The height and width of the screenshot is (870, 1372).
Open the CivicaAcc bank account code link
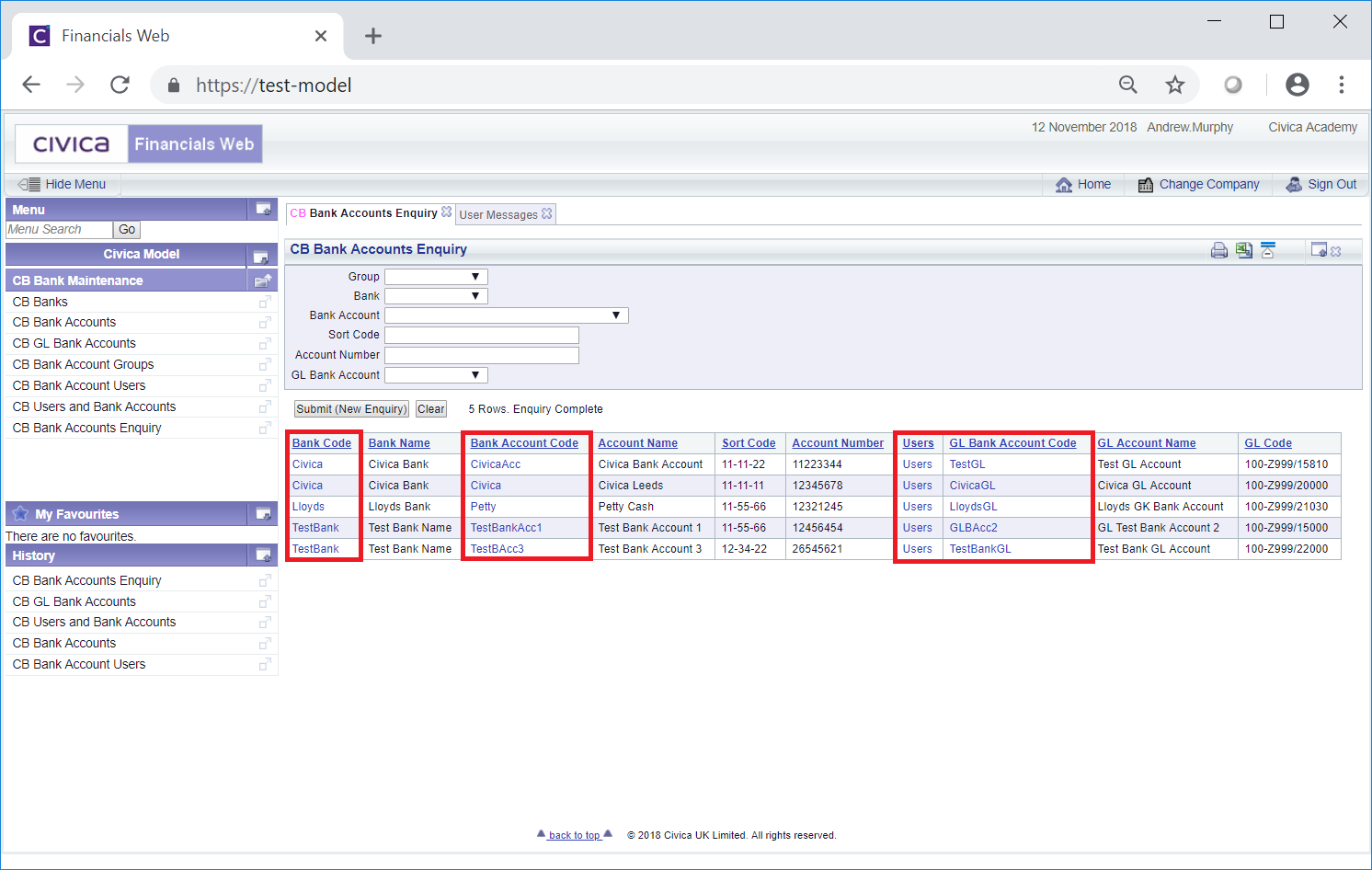[496, 464]
